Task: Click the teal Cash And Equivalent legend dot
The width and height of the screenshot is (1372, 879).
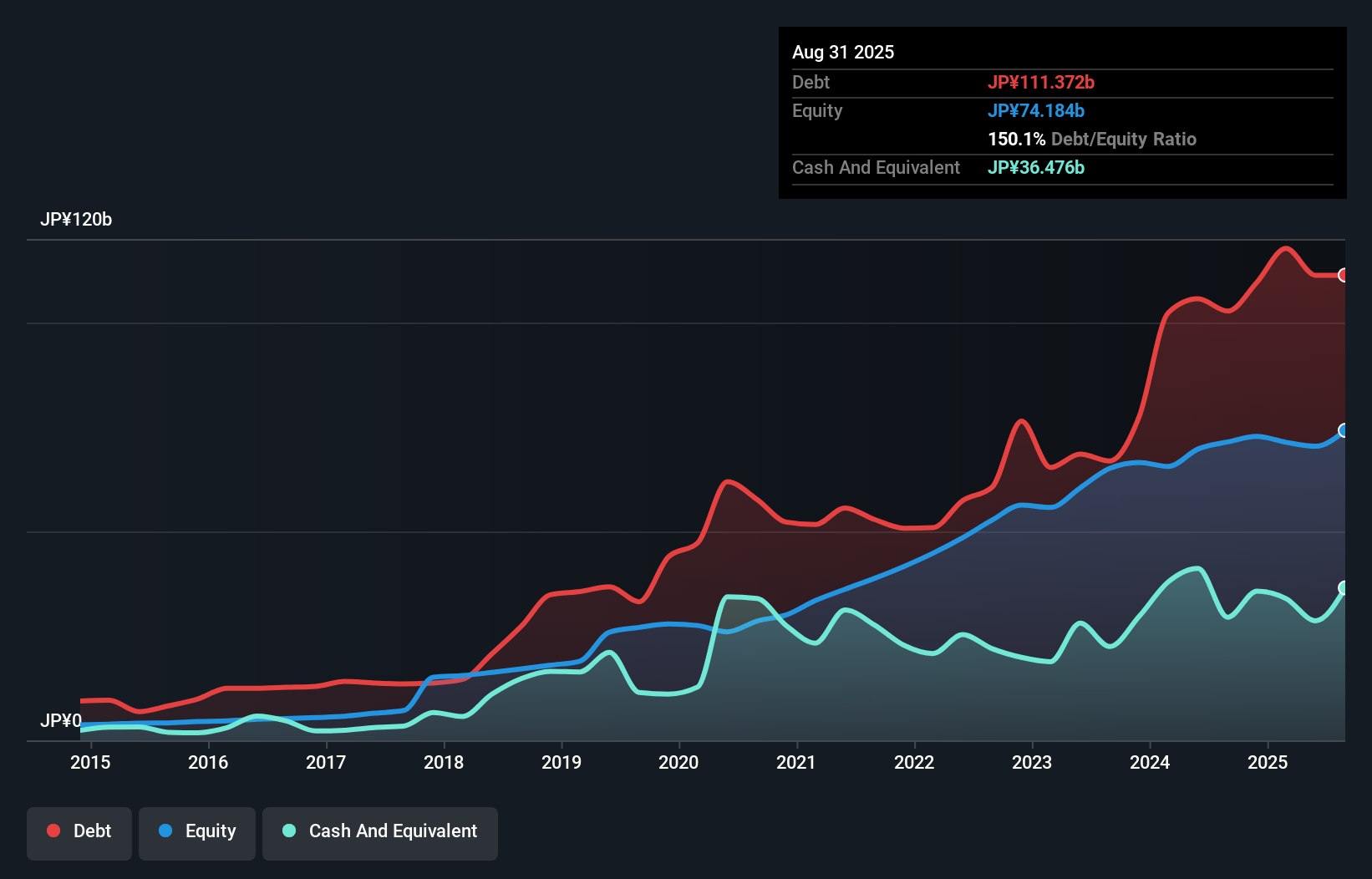Action: [x=288, y=831]
